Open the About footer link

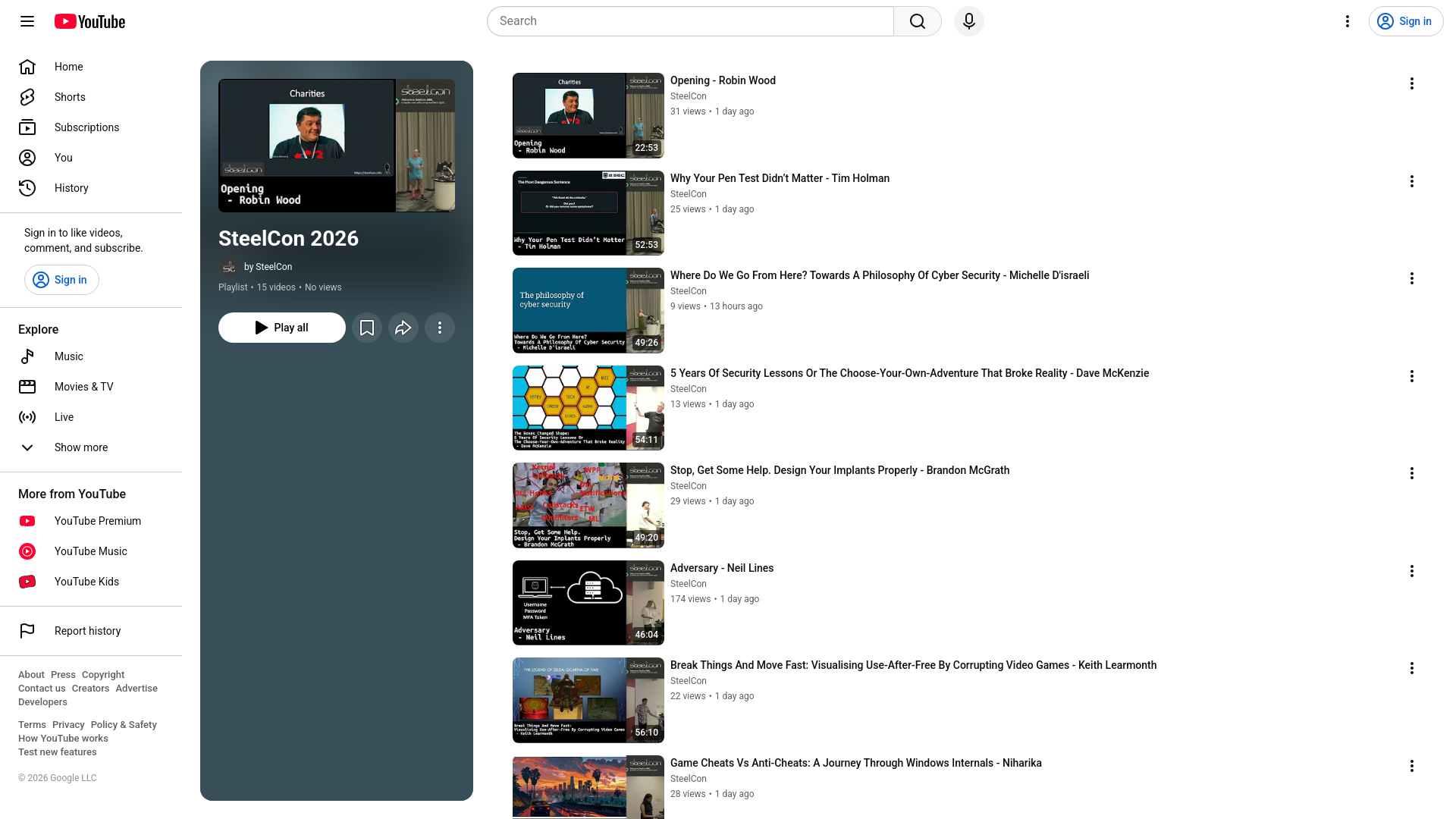point(31,675)
